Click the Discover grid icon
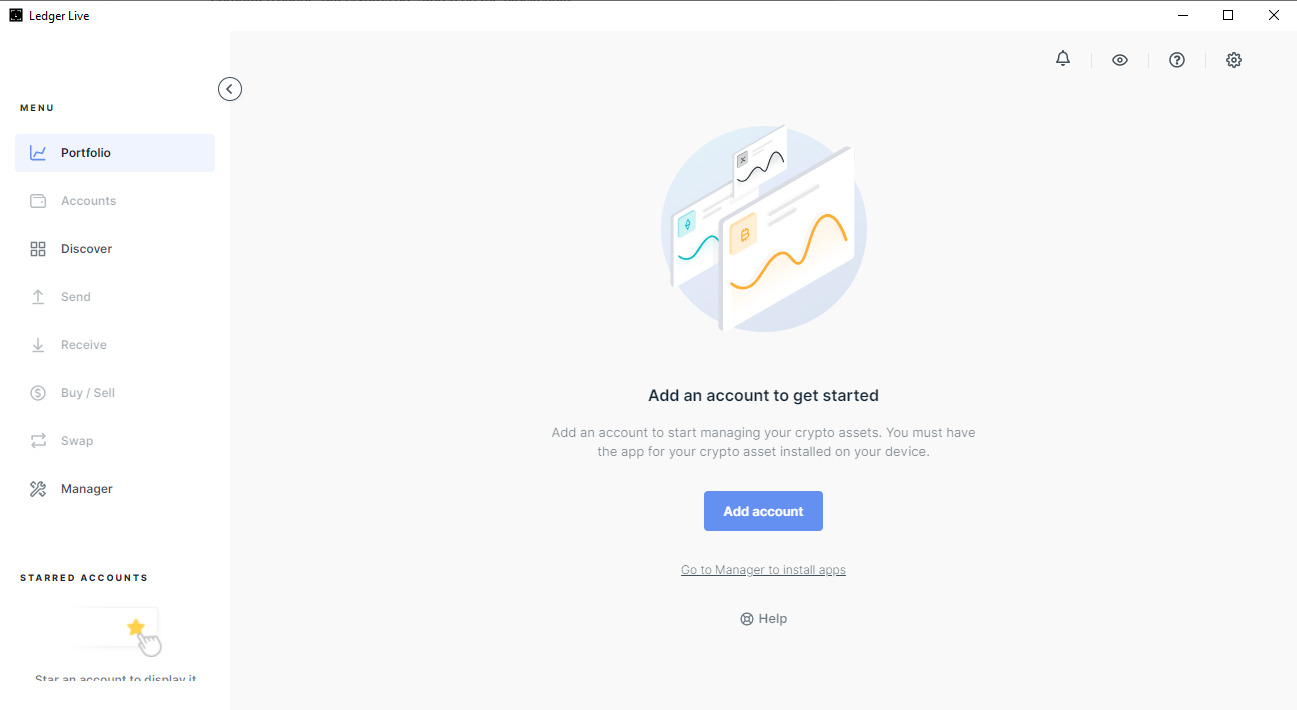The image size is (1297, 710). [x=38, y=249]
